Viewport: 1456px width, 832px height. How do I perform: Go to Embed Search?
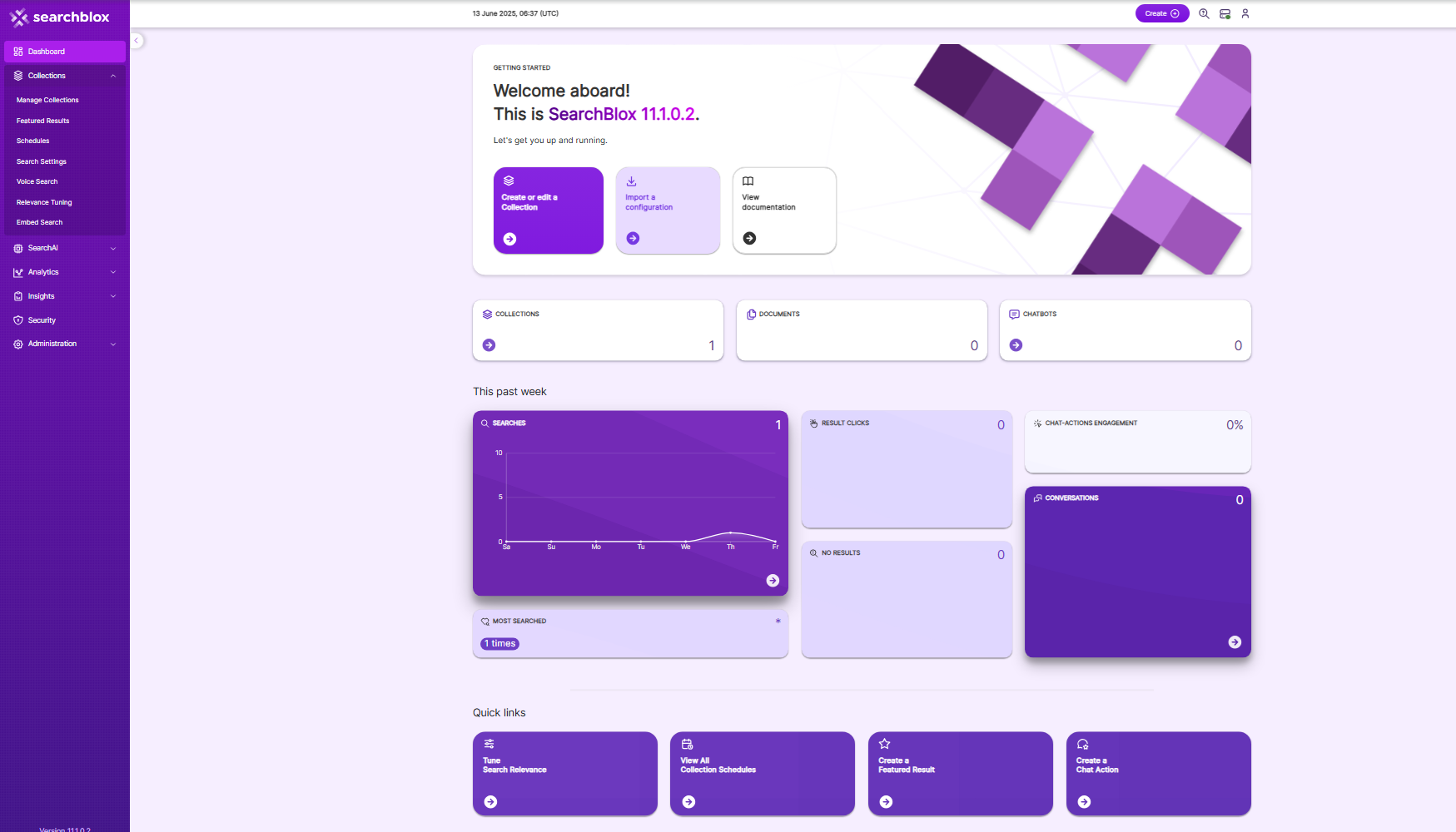click(x=39, y=222)
